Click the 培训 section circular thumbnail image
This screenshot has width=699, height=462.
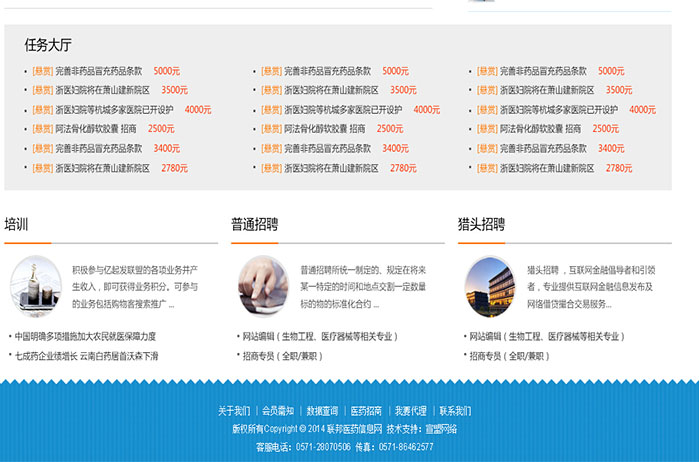[x=35, y=287]
